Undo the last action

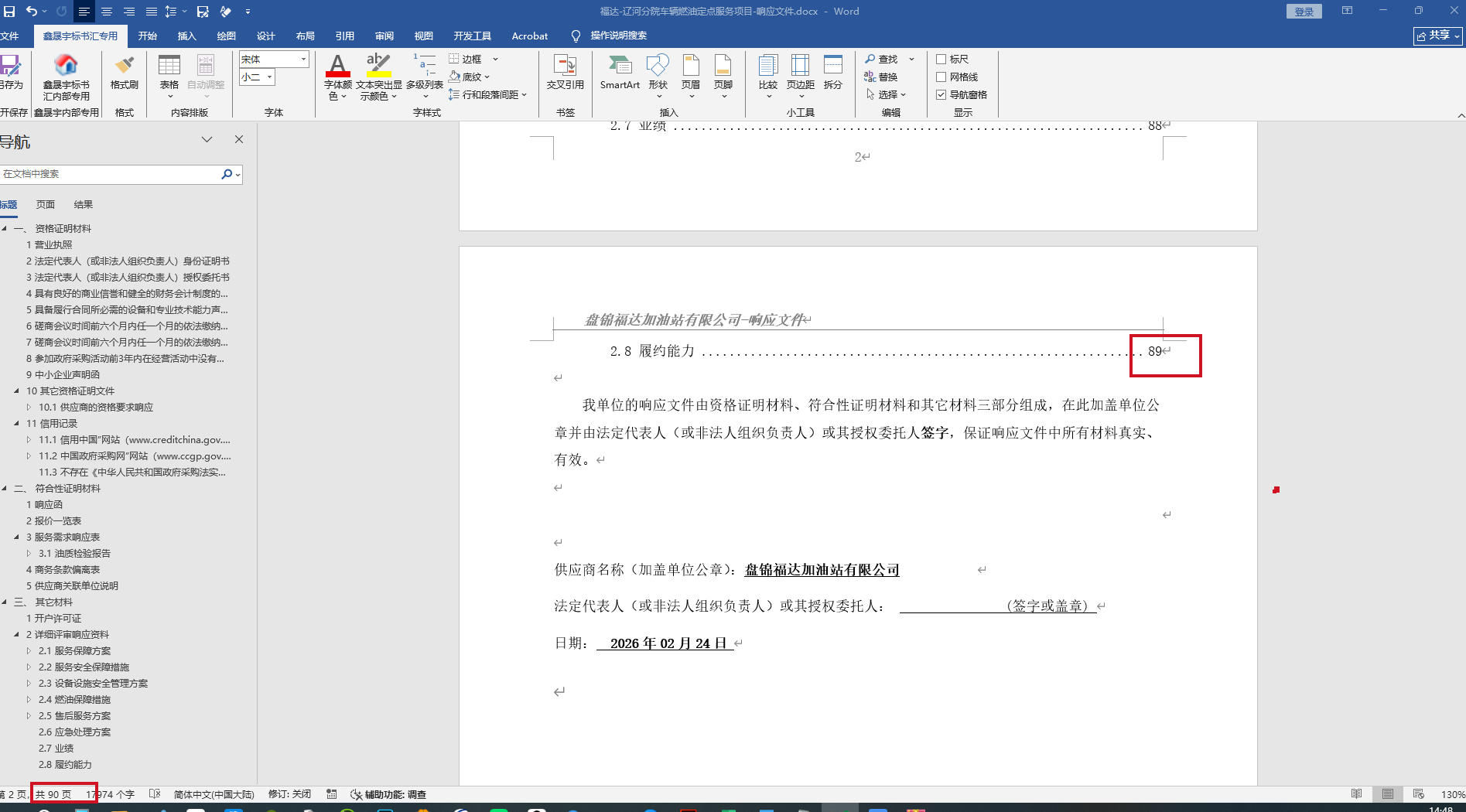[x=32, y=12]
